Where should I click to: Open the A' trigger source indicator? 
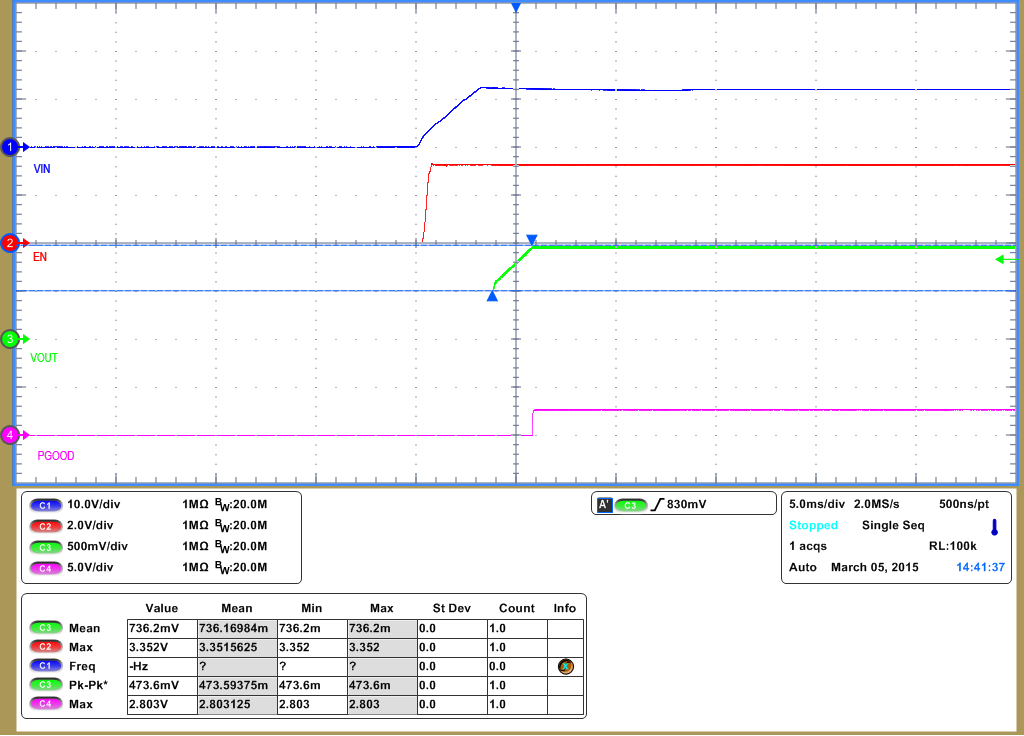604,505
